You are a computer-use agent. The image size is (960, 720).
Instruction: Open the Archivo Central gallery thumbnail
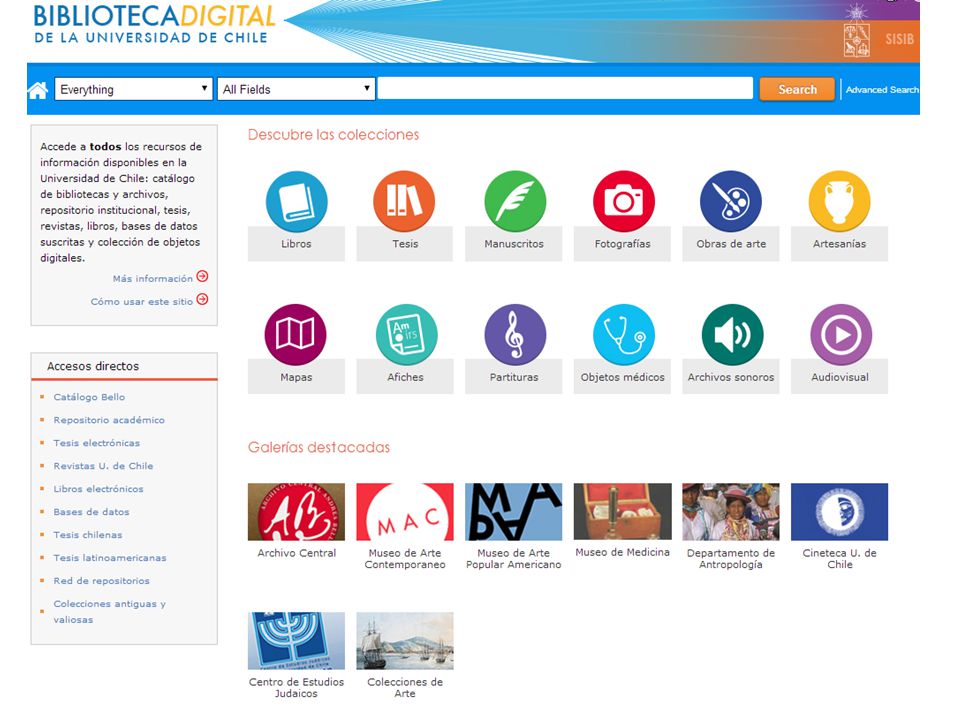pyautogui.click(x=296, y=512)
